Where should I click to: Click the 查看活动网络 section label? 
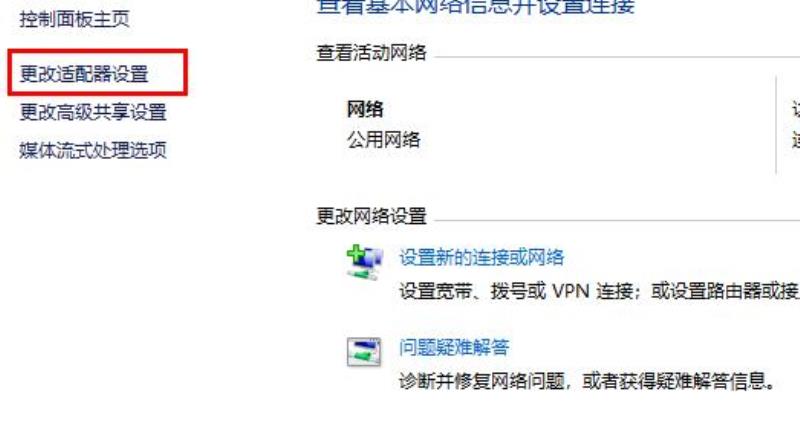(371, 53)
